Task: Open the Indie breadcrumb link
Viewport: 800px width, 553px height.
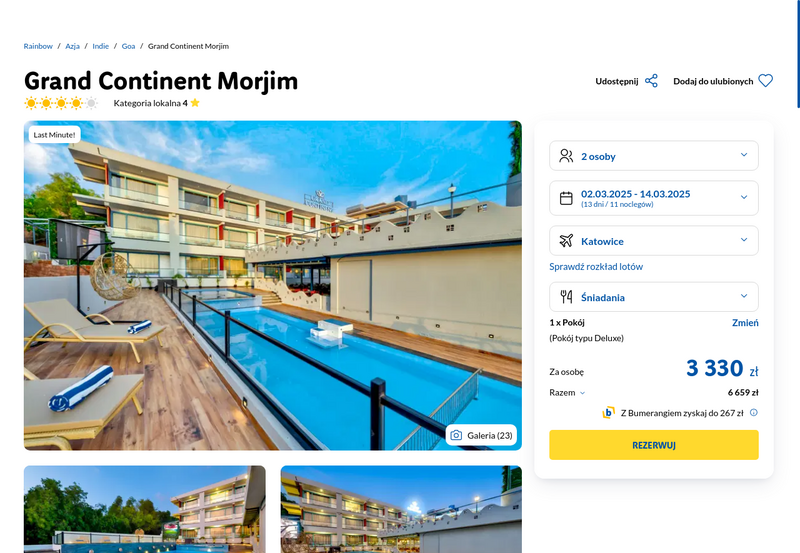Action: (x=101, y=46)
